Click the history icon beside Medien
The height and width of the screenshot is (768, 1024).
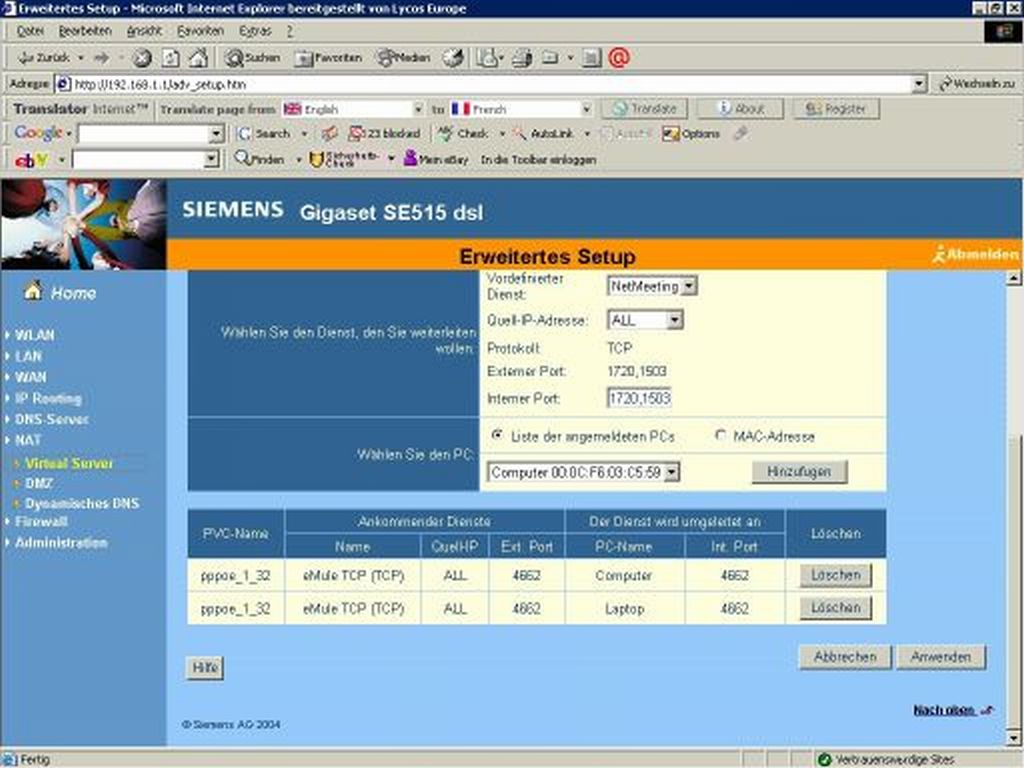point(453,58)
